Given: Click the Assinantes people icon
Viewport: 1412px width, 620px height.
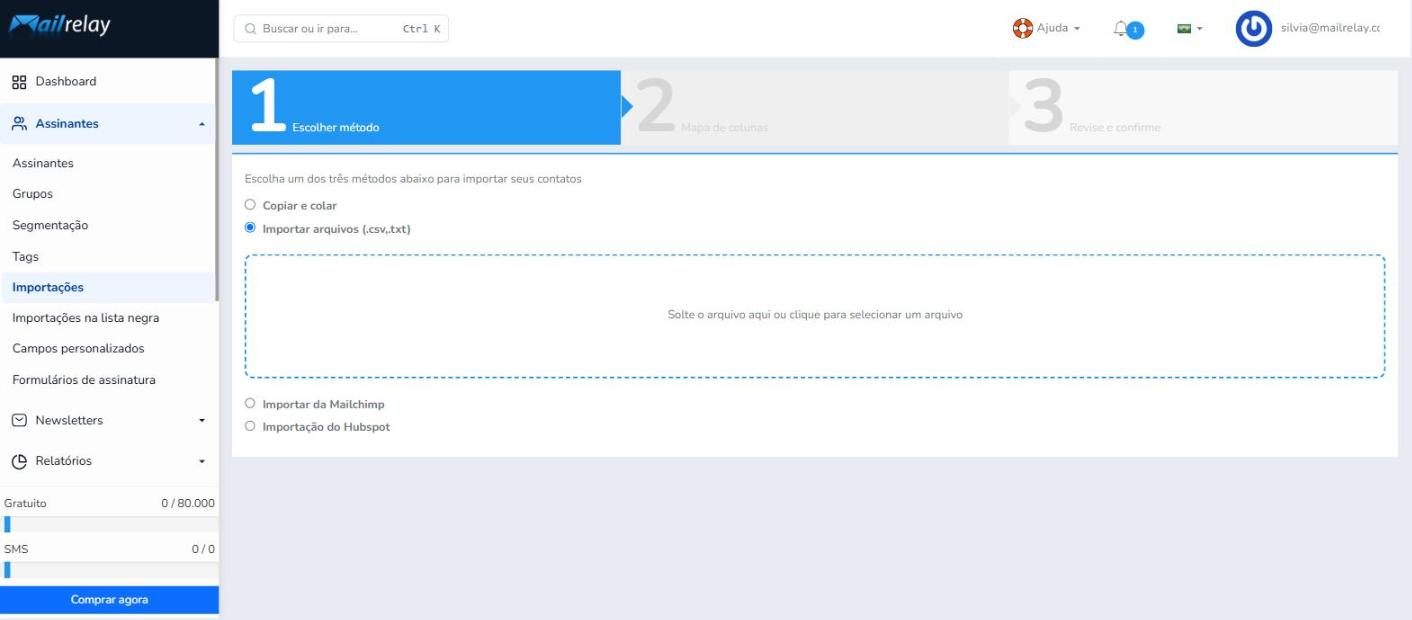Looking at the screenshot, I should pyautogui.click(x=19, y=124).
